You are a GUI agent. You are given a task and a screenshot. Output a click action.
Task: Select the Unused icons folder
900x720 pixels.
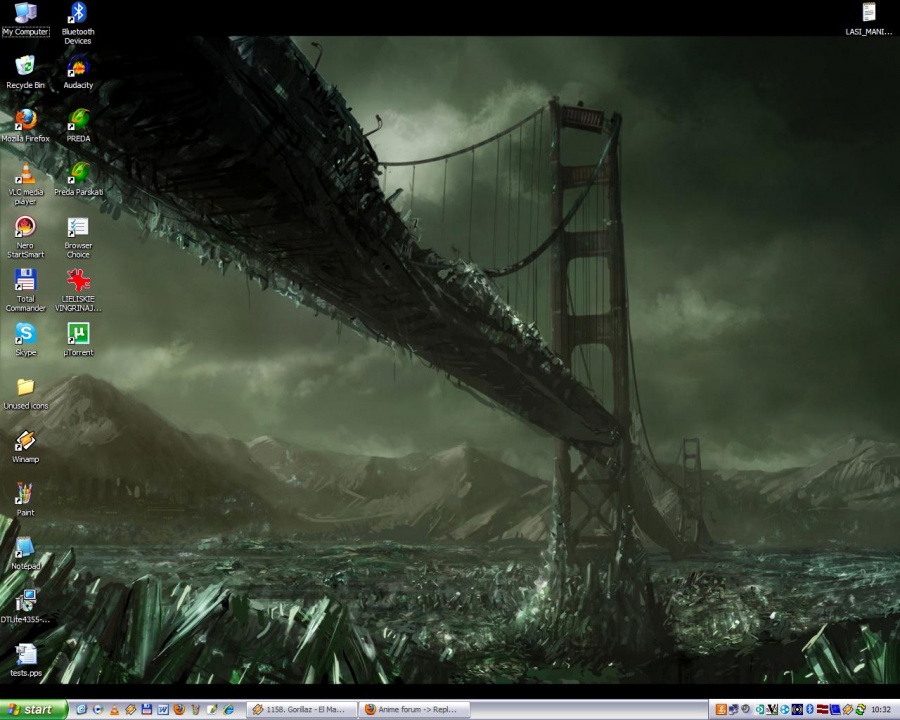pyautogui.click(x=25, y=393)
